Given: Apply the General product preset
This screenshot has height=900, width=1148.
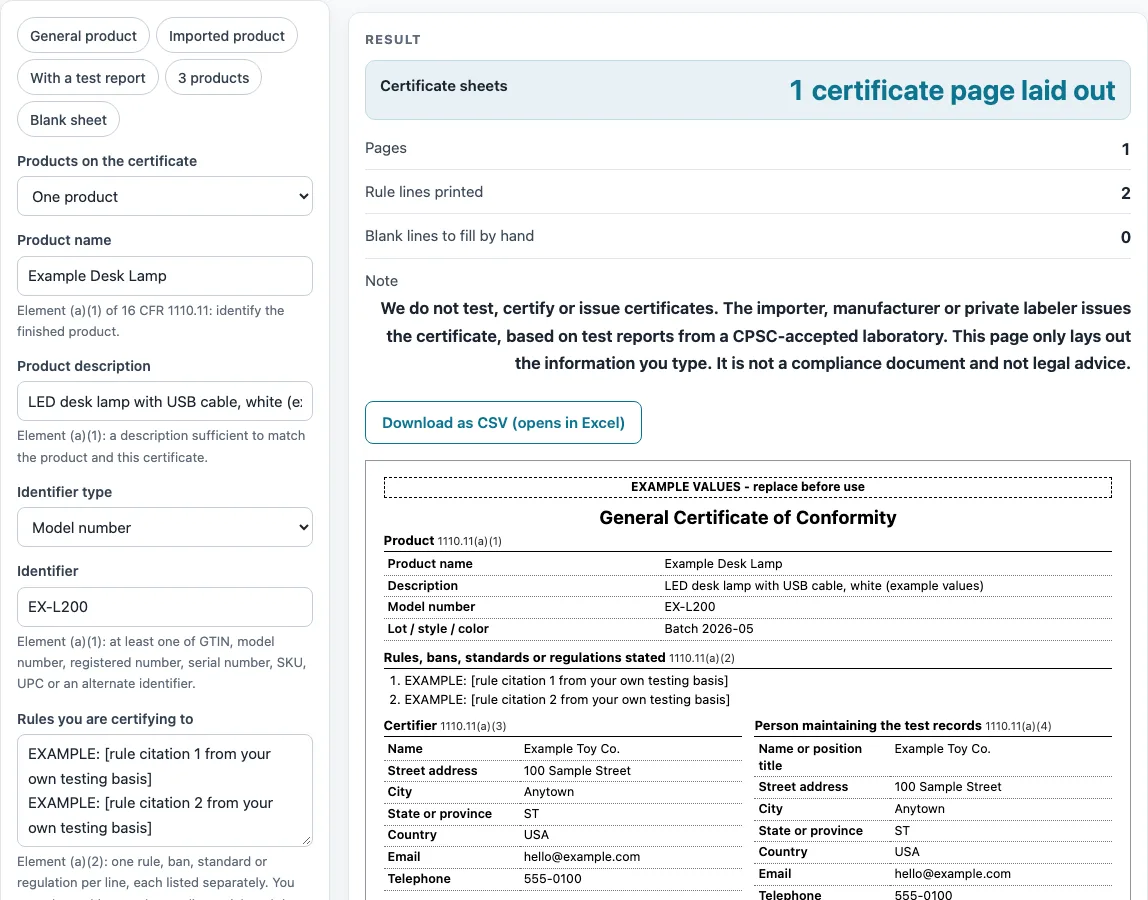Looking at the screenshot, I should [x=83, y=36].
